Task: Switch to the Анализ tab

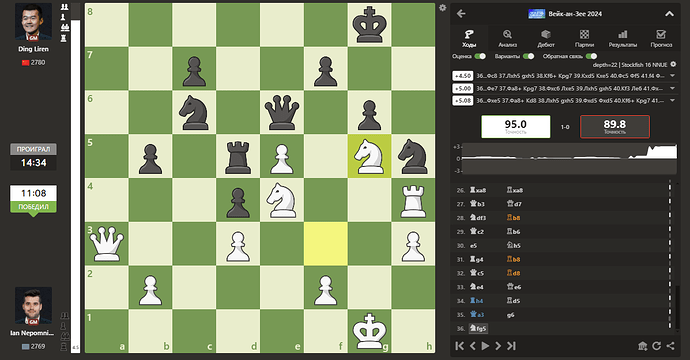Action: pyautogui.click(x=507, y=38)
